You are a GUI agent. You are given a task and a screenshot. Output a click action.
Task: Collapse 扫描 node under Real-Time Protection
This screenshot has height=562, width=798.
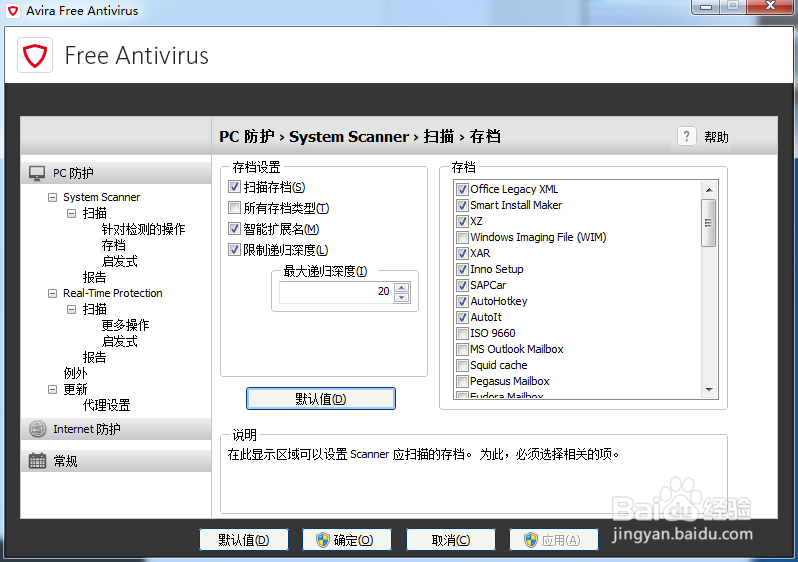tap(72, 309)
